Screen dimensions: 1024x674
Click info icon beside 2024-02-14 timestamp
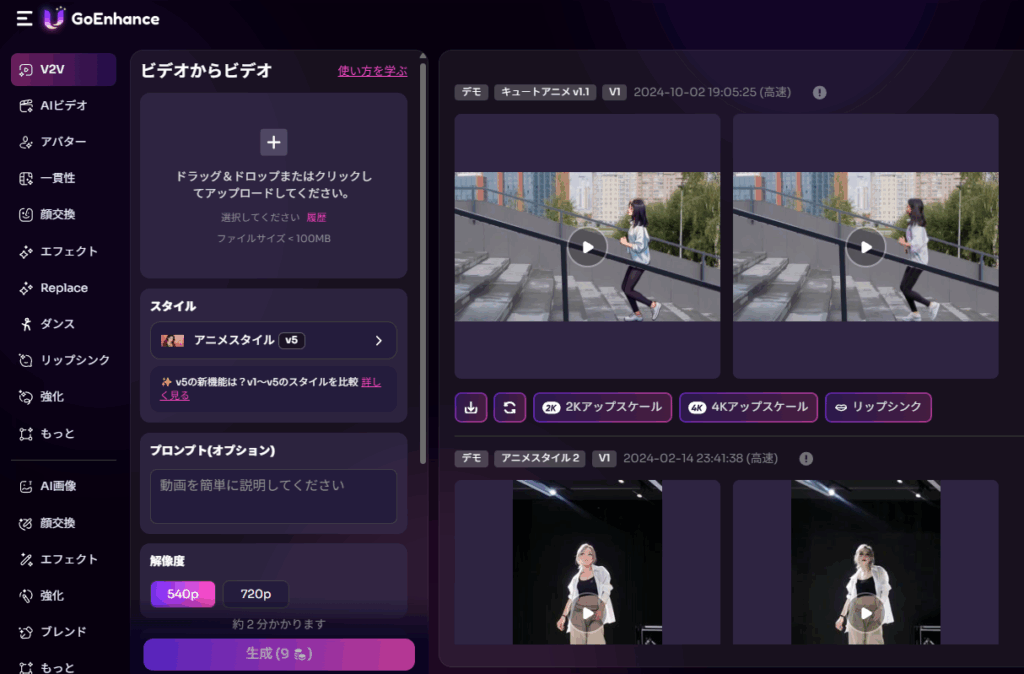[806, 458]
